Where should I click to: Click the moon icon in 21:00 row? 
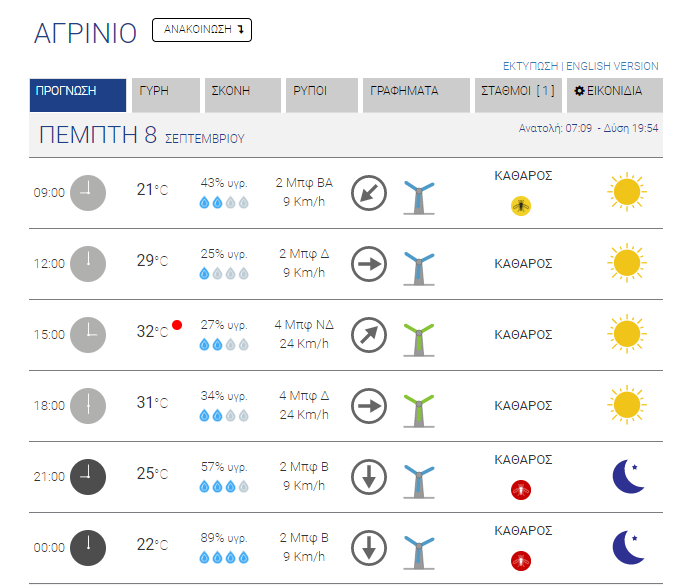point(629,477)
